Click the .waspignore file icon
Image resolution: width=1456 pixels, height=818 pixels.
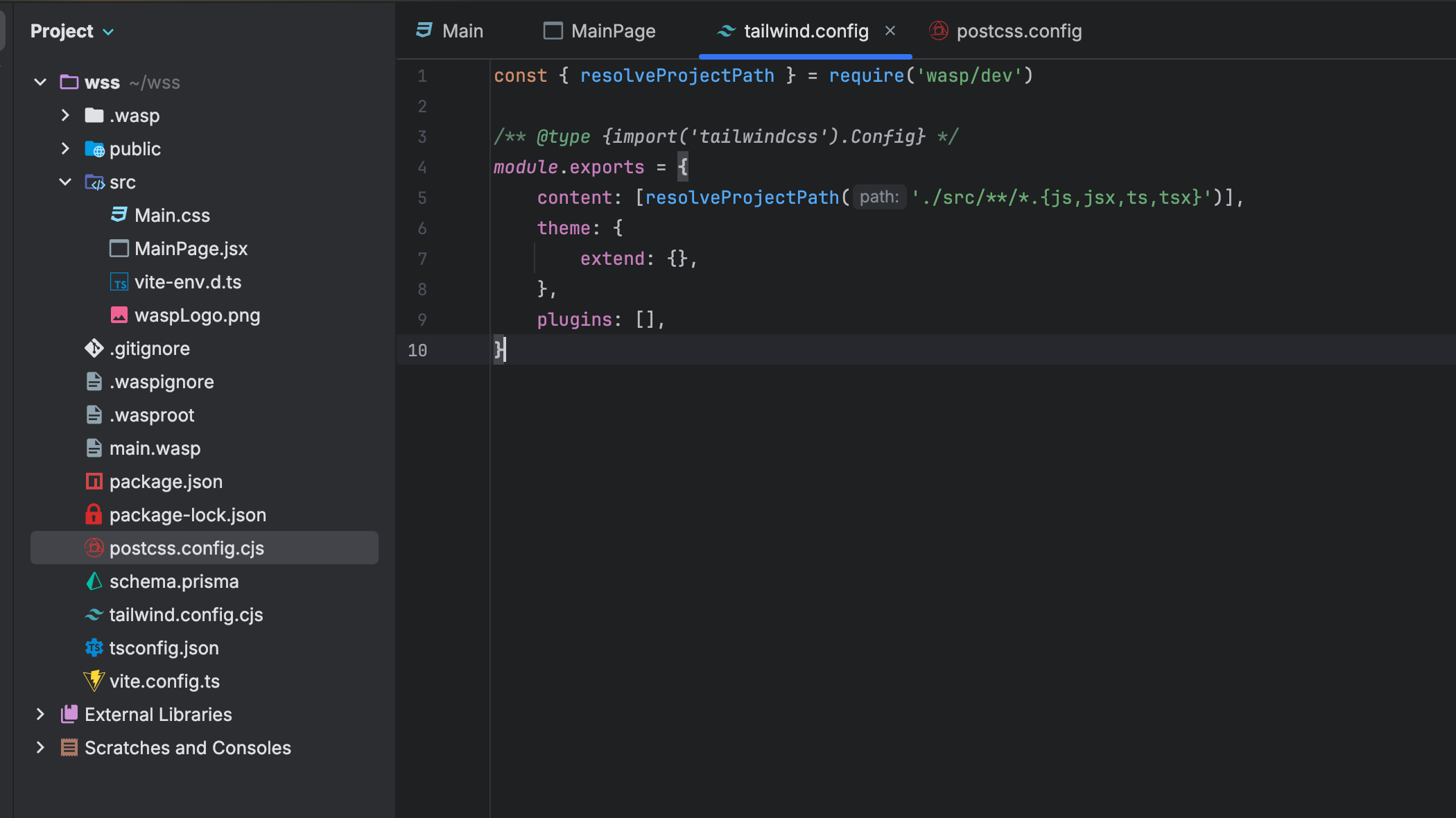(94, 381)
